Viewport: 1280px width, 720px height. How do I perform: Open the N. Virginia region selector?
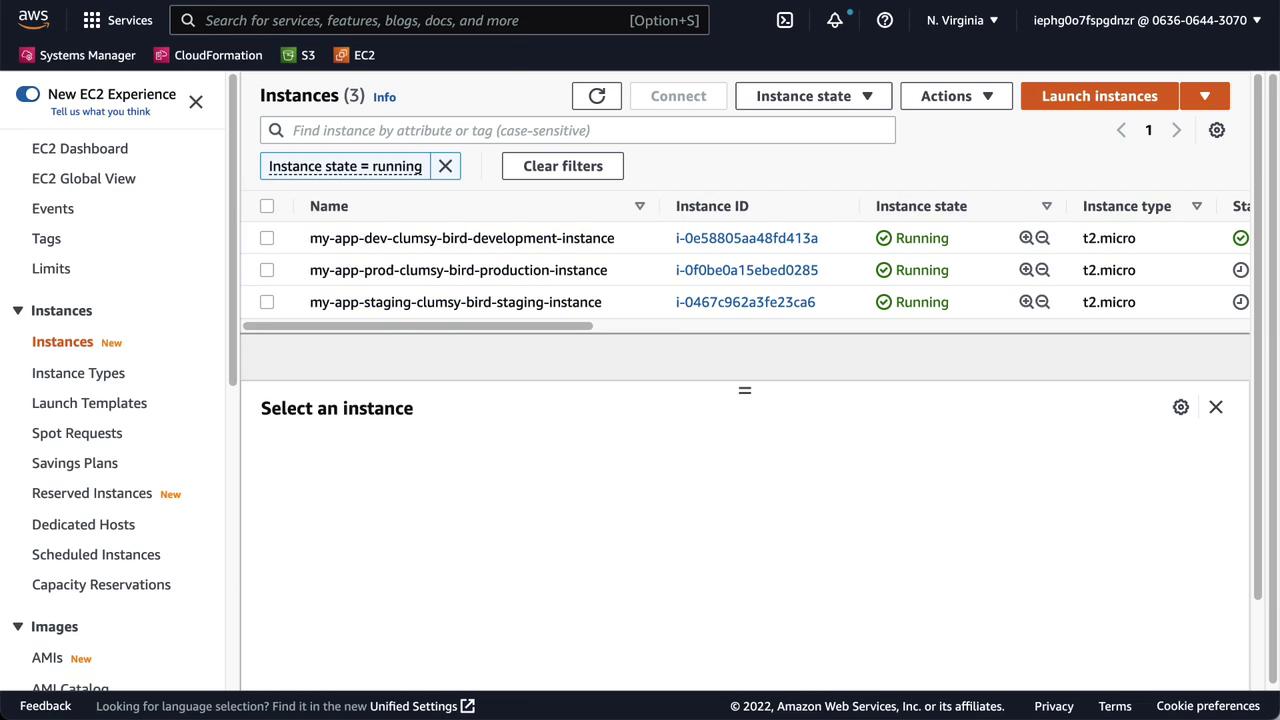962,20
